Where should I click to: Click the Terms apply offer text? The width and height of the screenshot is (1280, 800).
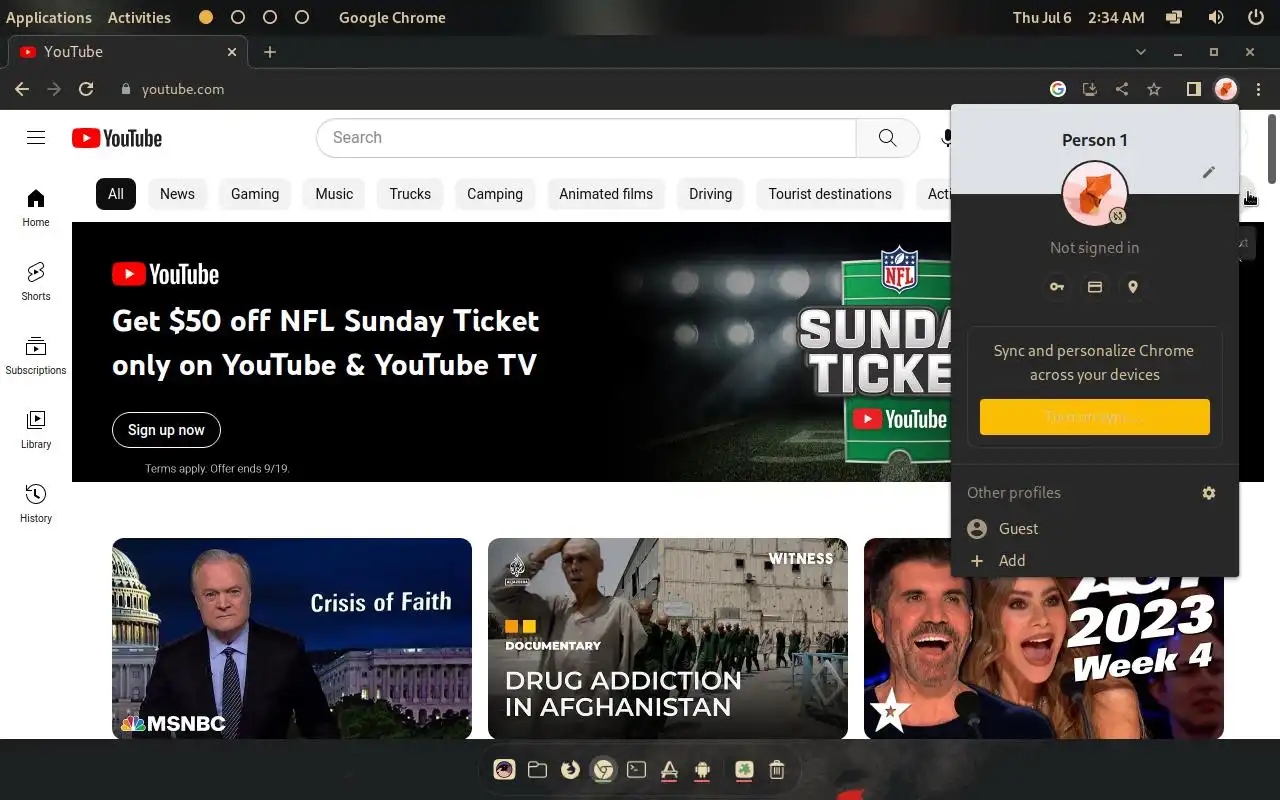point(217,468)
